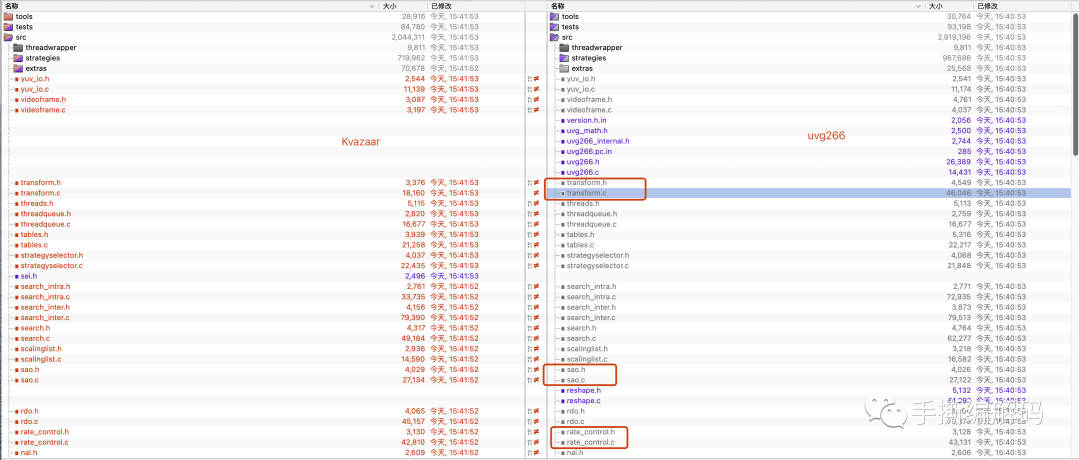Click the not-equal marker on the transform.c row
The image size is (1080, 460).
click(x=536, y=193)
